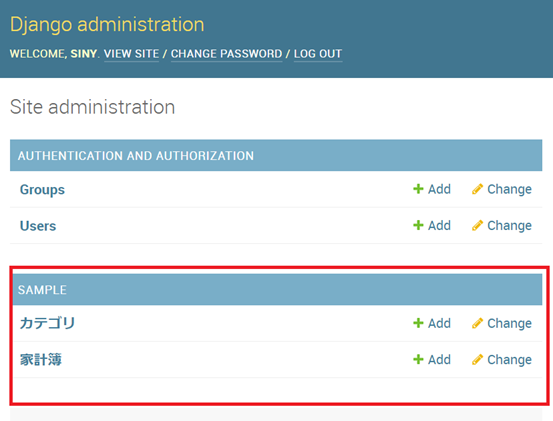The height and width of the screenshot is (421, 553).
Task: Click the pencil icon in Groups row
Action: point(477,189)
